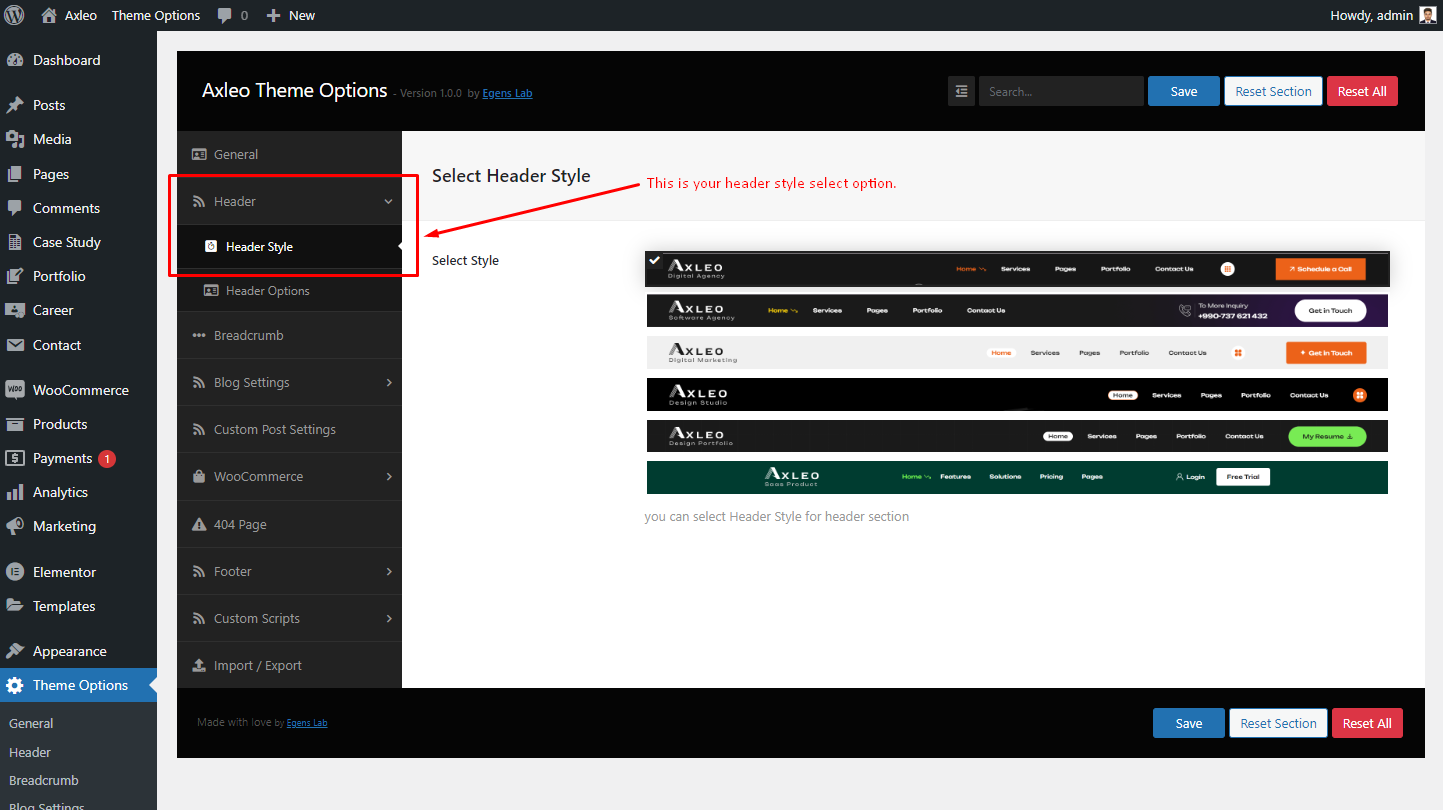The width and height of the screenshot is (1443, 810).
Task: Open the Header Options sub-tab
Action: pyautogui.click(x=289, y=290)
